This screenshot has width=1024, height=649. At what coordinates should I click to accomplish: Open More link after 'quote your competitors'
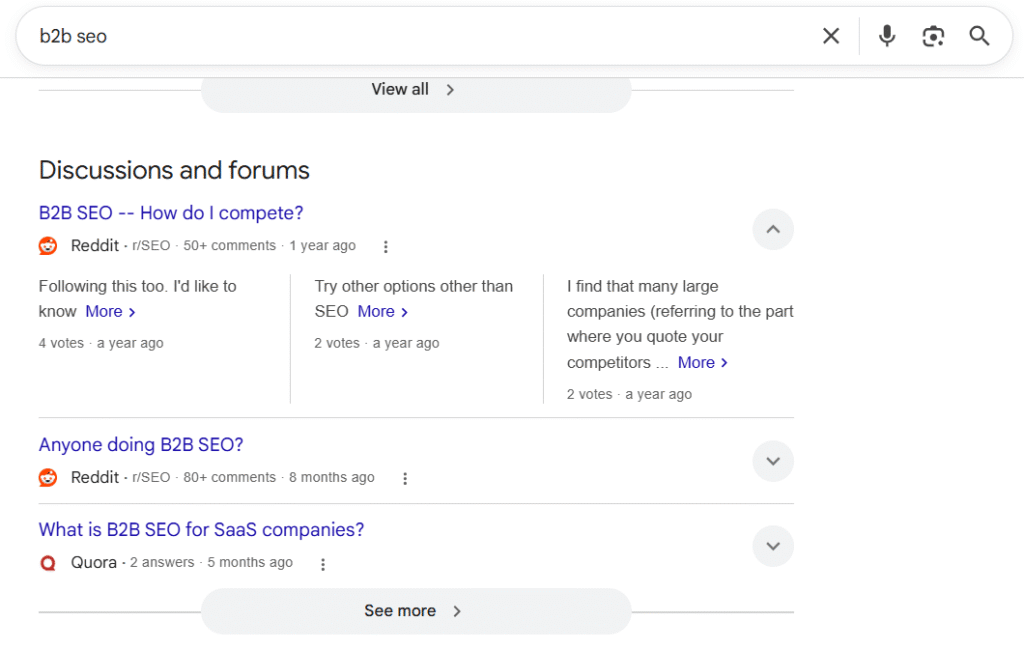(703, 362)
